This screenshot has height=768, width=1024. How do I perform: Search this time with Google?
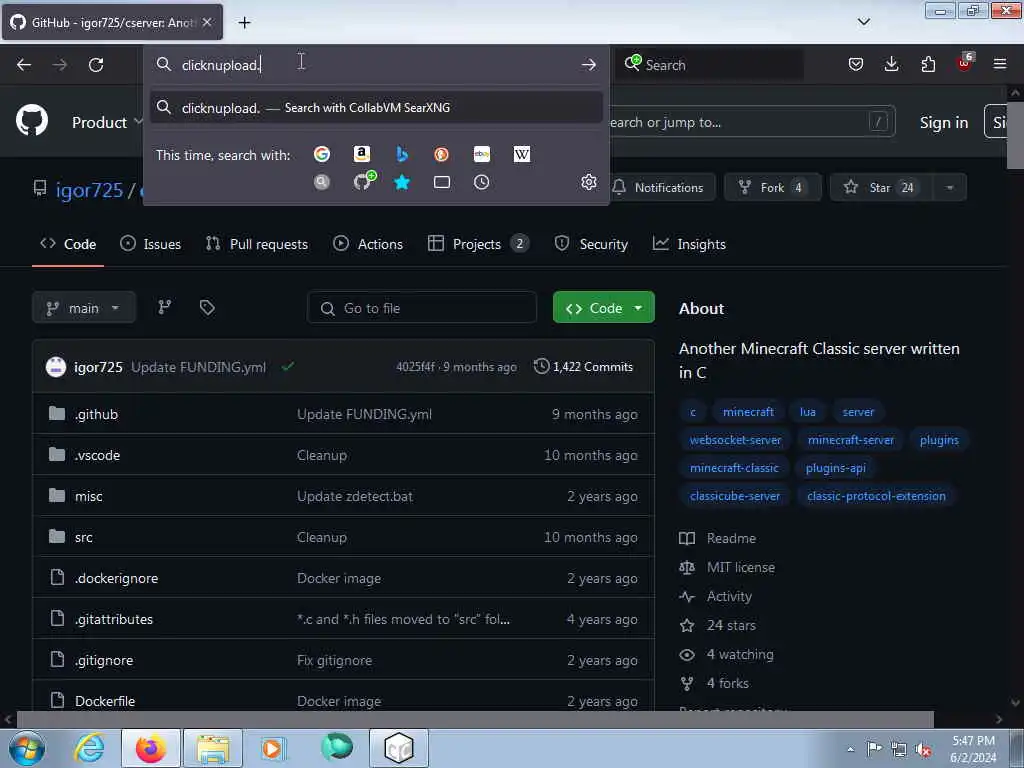coord(321,154)
